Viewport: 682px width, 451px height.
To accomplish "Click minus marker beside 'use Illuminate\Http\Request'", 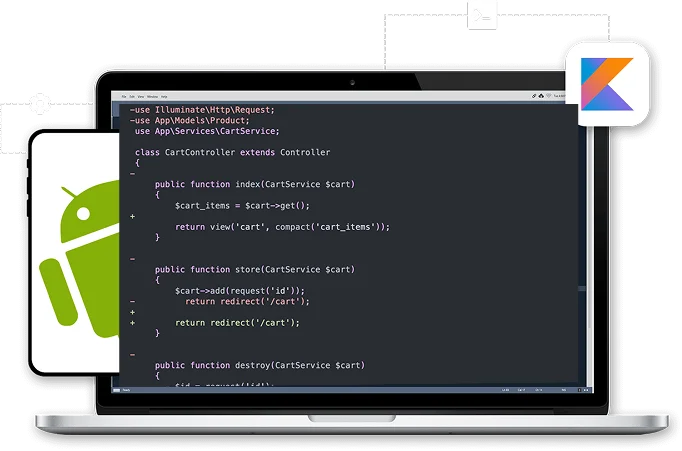I will [132, 109].
